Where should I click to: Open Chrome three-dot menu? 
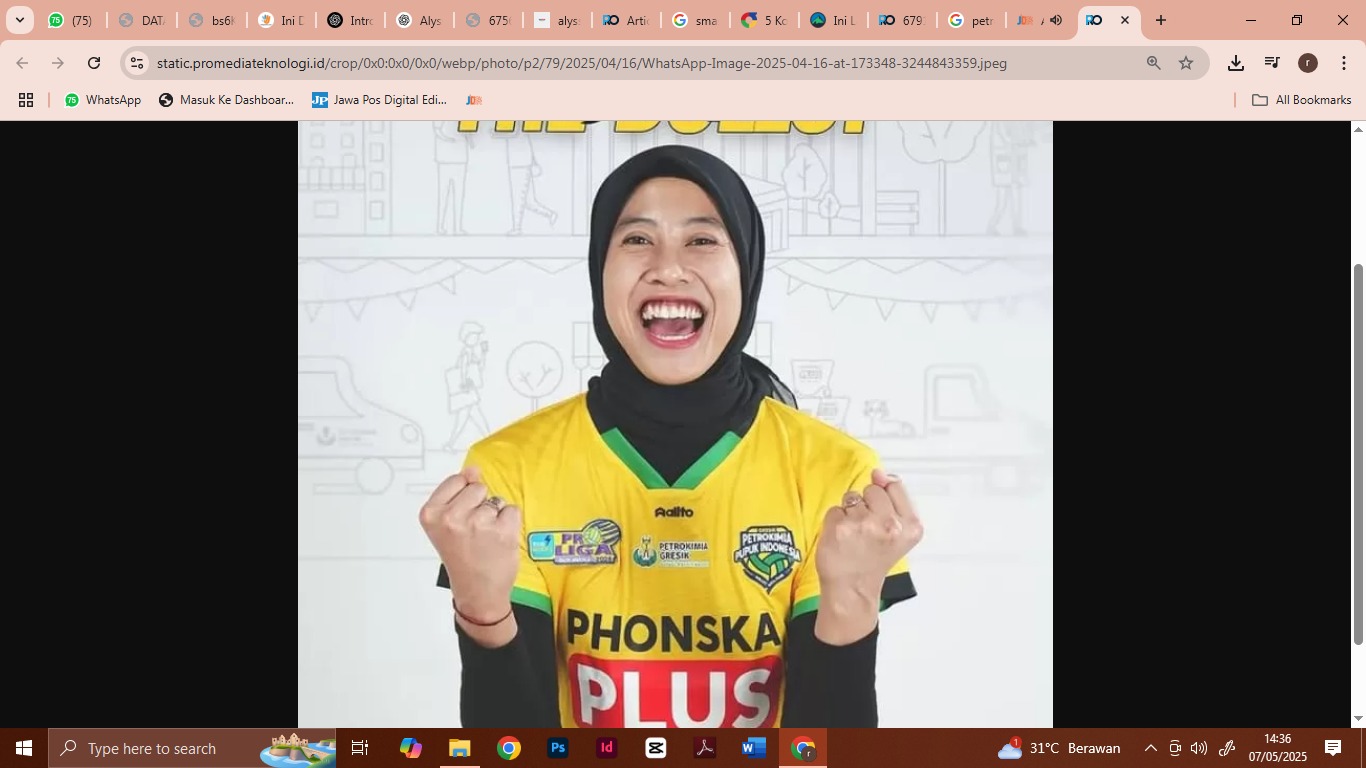coord(1344,63)
